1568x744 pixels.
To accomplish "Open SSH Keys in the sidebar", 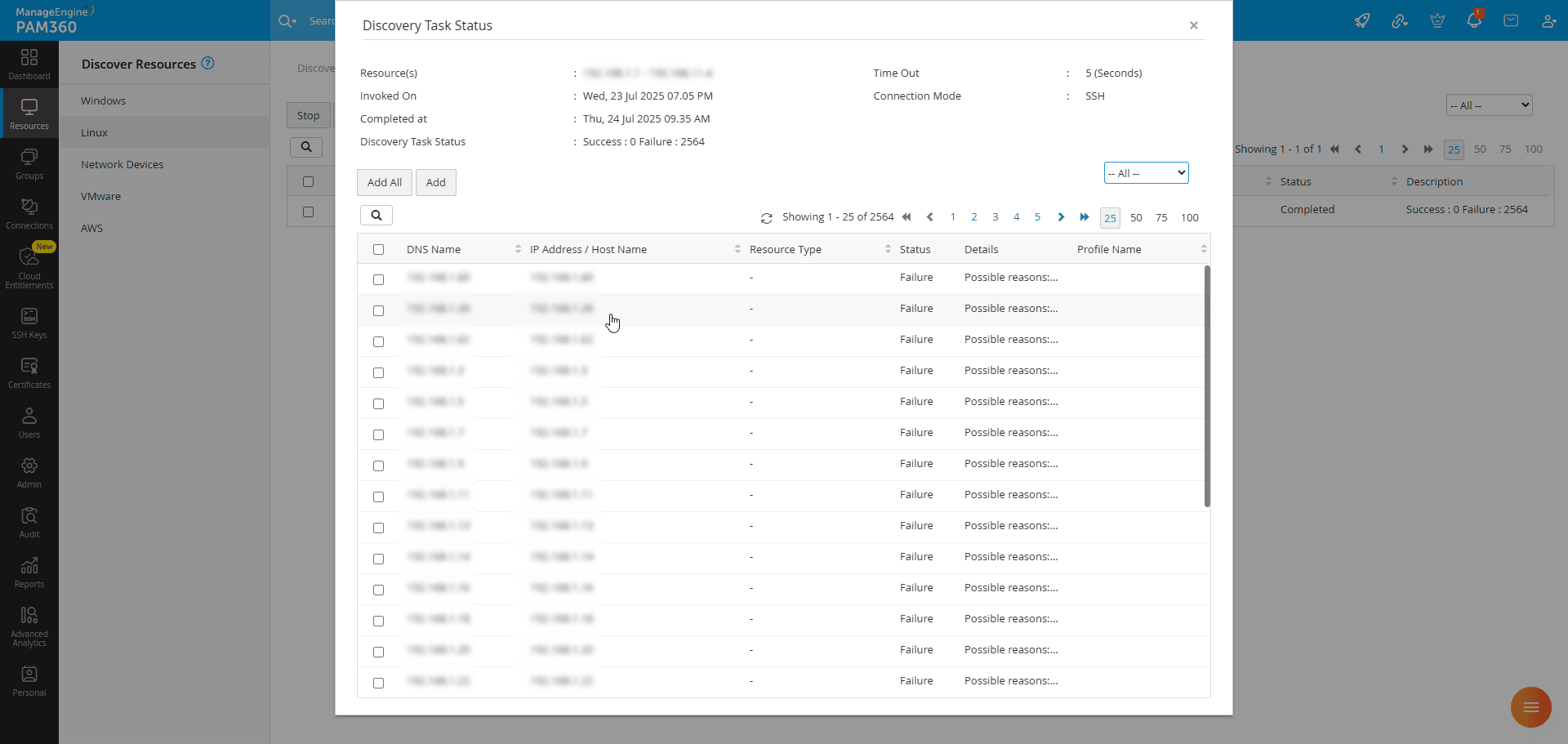I will coord(29,323).
